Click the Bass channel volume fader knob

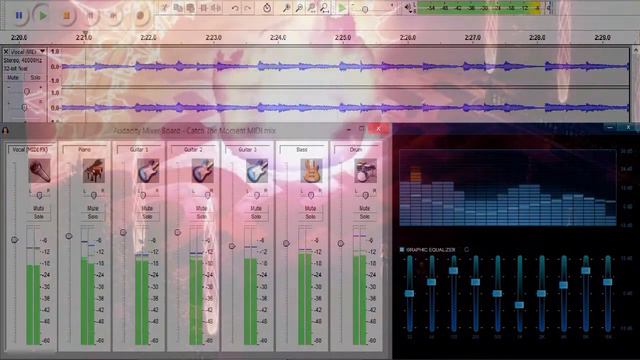tap(286, 243)
